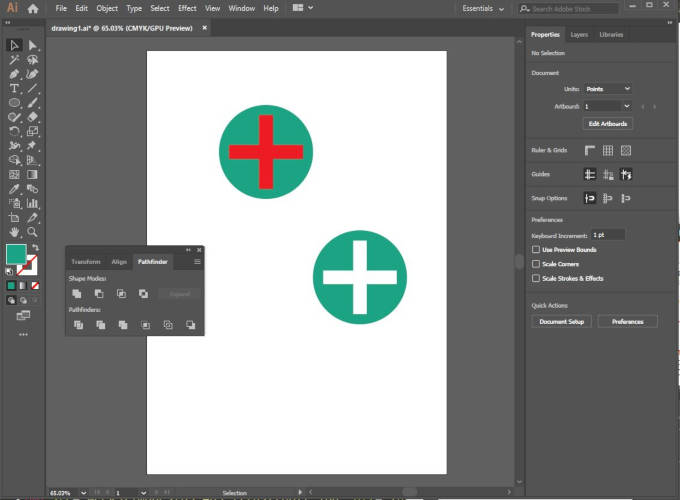Select the Rotate tool

click(14, 131)
